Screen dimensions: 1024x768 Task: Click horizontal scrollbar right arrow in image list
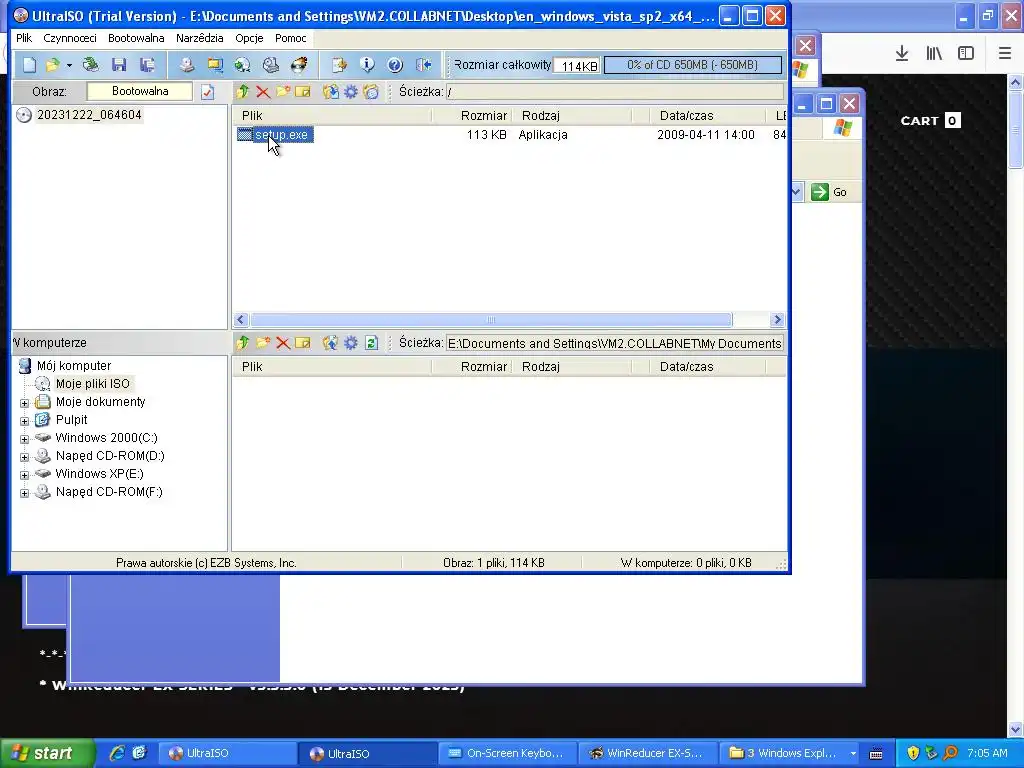click(x=776, y=319)
